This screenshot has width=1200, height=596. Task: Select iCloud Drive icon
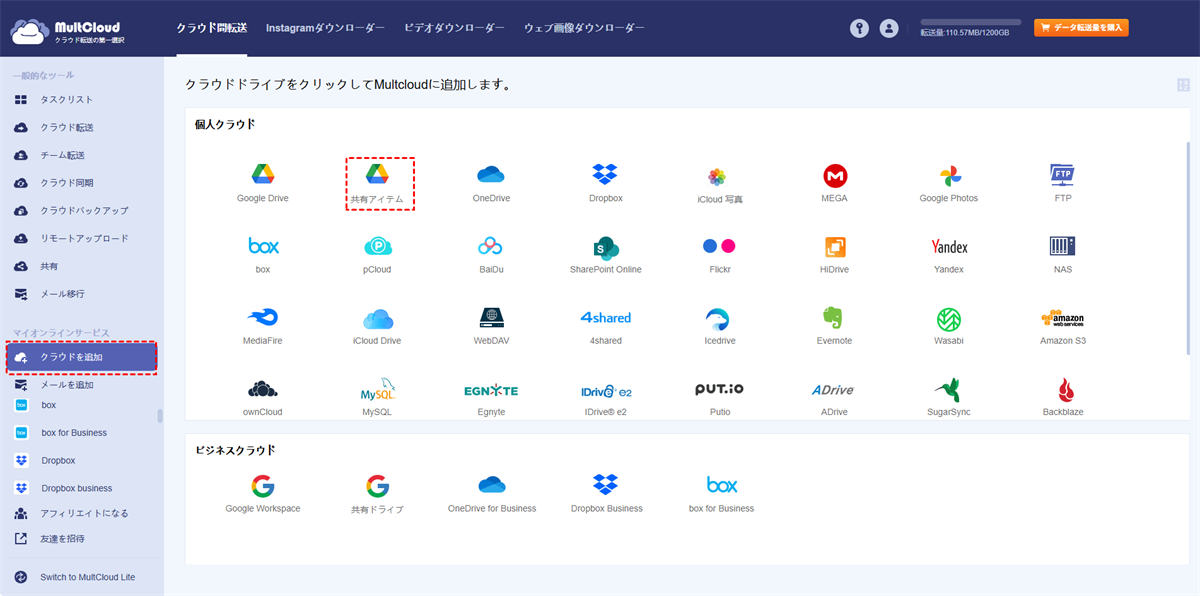[377, 319]
